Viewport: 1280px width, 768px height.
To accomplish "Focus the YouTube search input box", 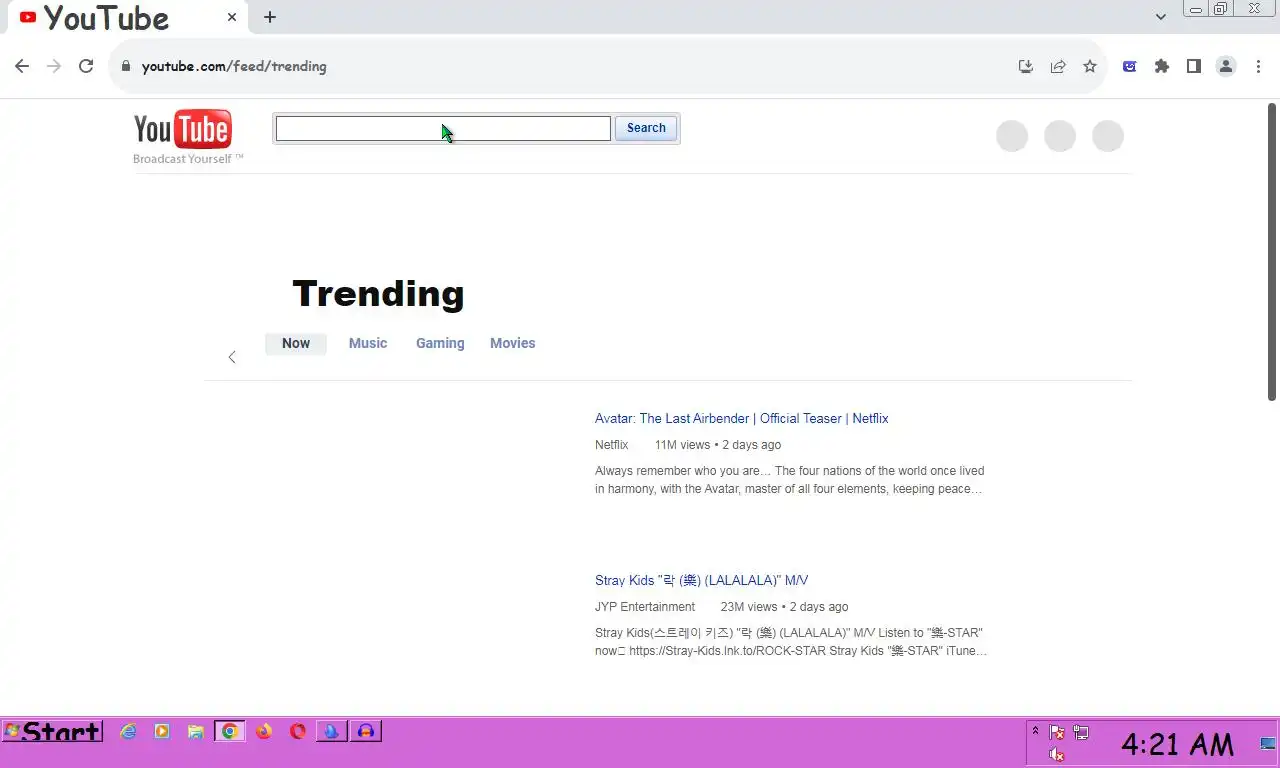I will pyautogui.click(x=443, y=128).
